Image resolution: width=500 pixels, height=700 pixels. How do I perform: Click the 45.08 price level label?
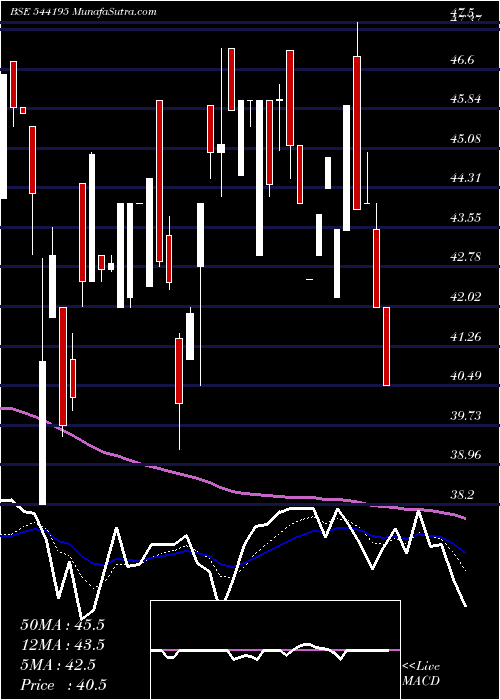click(x=466, y=139)
